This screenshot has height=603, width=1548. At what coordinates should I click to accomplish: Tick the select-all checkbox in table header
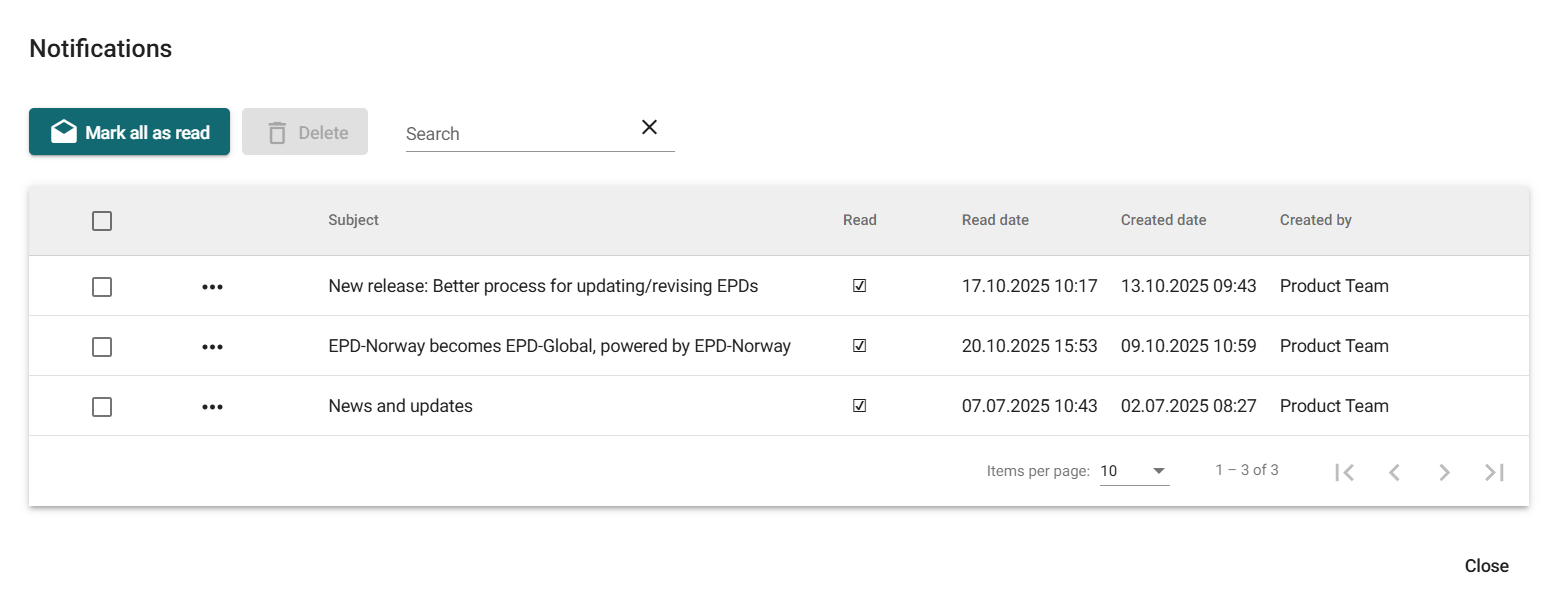tap(102, 221)
